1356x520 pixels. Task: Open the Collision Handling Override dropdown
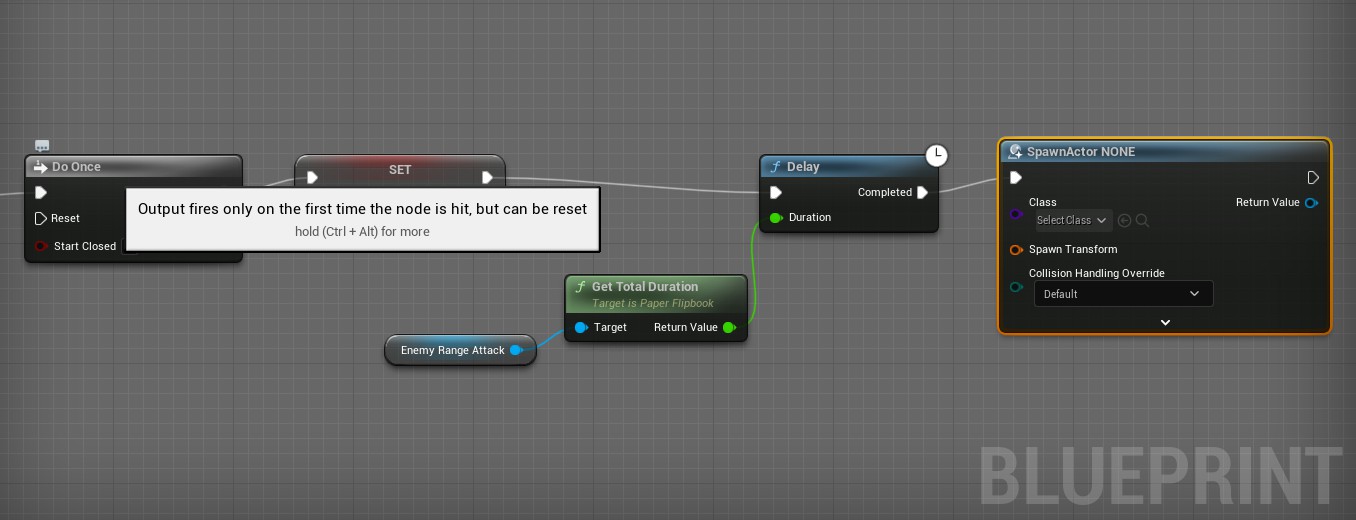click(x=1122, y=294)
